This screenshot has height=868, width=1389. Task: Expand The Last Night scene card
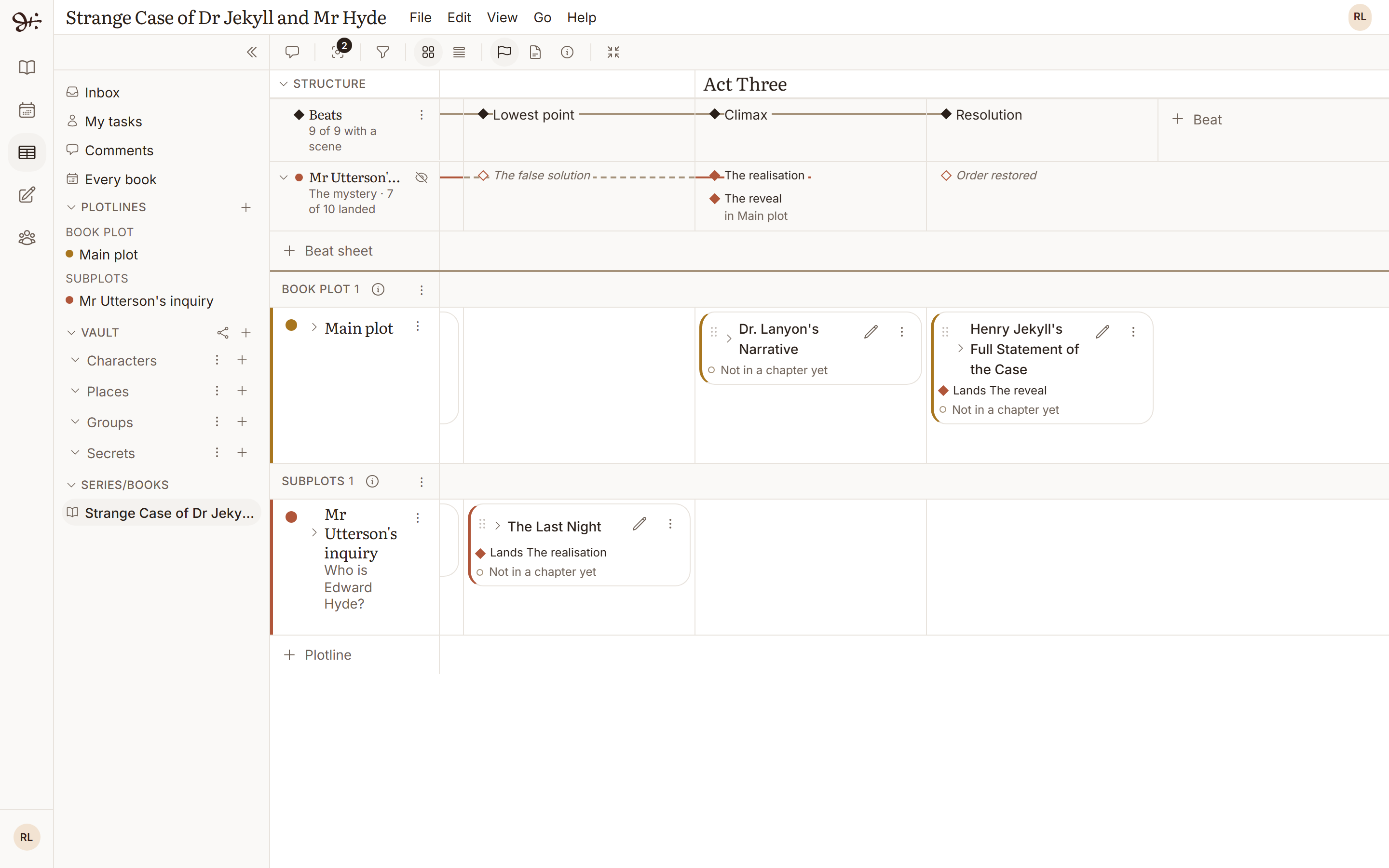click(x=498, y=525)
